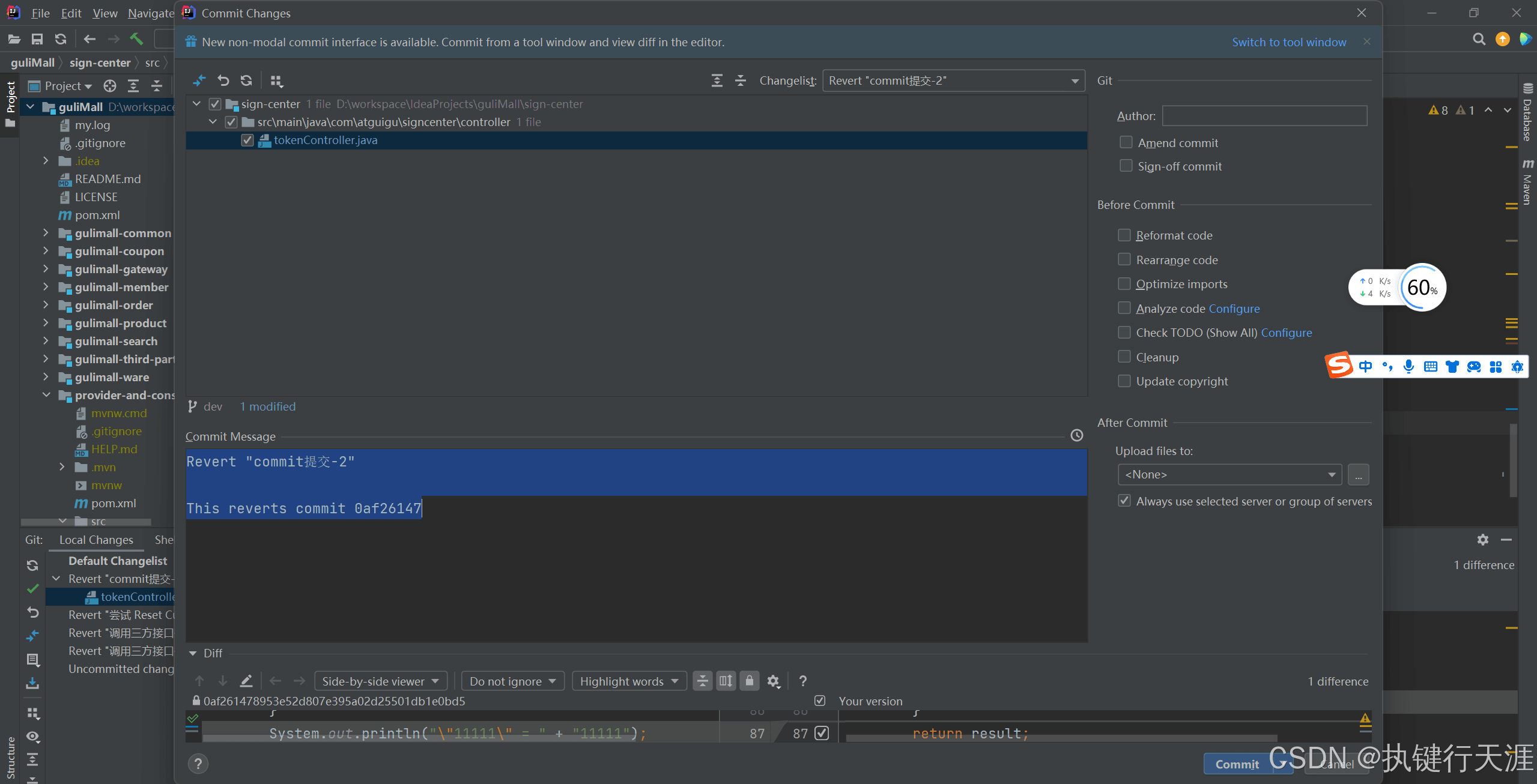
Task: Open the Highlight words dropdown
Action: [629, 681]
